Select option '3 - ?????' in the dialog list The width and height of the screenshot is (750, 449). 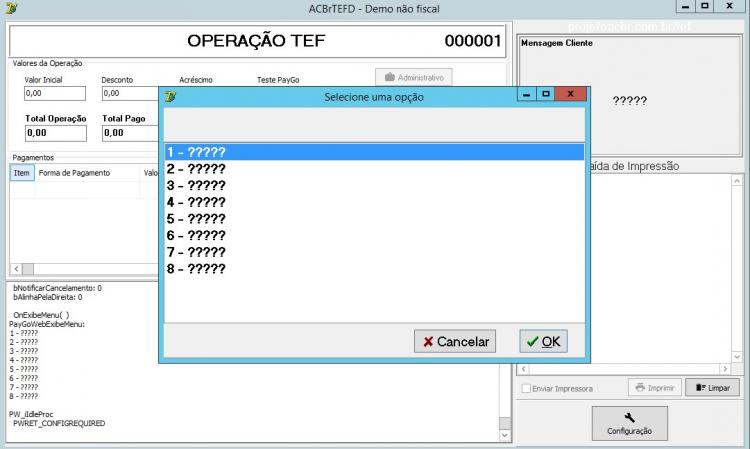coord(374,186)
